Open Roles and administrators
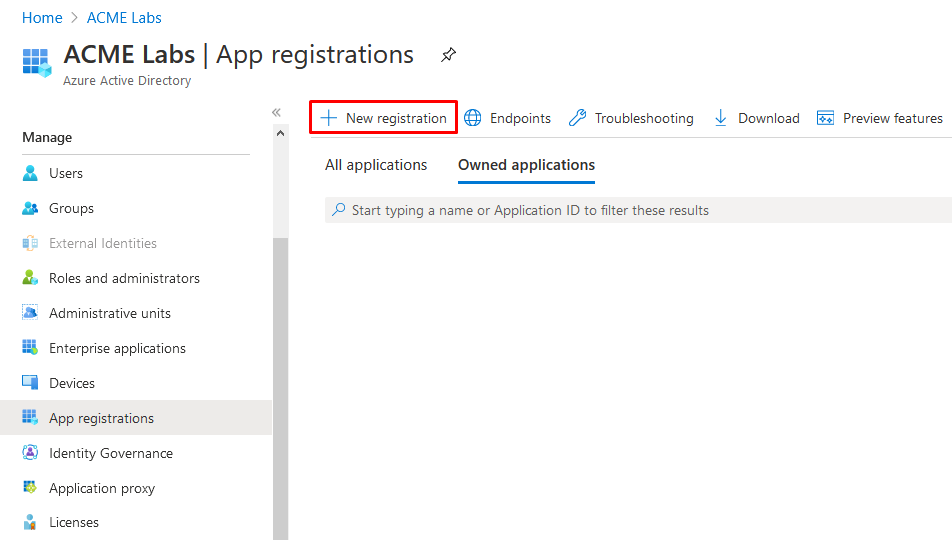Viewport: 952px width, 540px height. pos(124,278)
